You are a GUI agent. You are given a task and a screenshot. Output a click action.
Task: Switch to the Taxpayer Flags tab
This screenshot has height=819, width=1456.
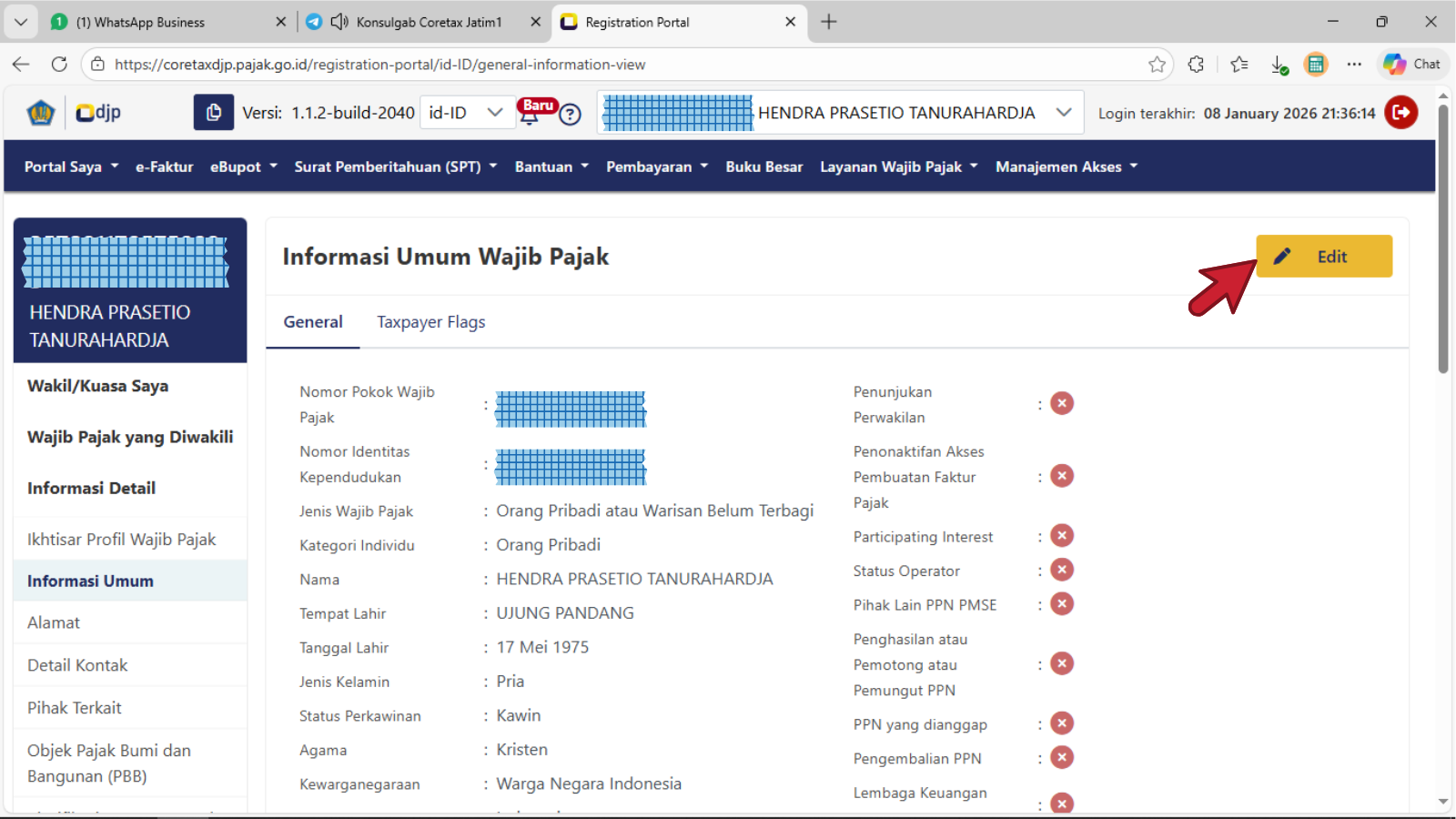[x=430, y=322]
